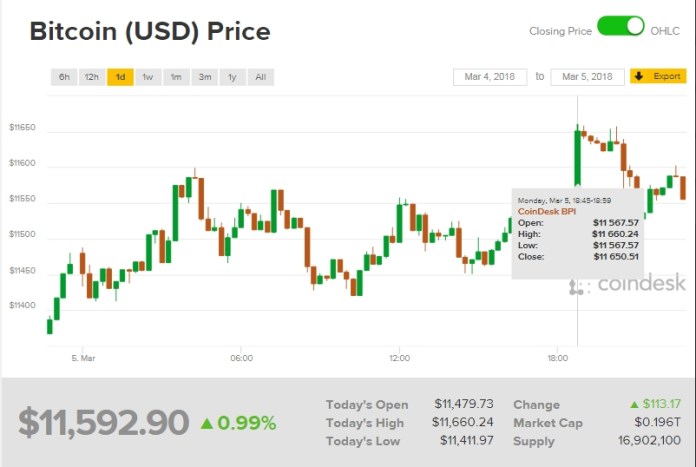Viewport: 696px width, 467px height.
Task: Toggle the Closing Price / OHLC switch
Action: click(620, 27)
